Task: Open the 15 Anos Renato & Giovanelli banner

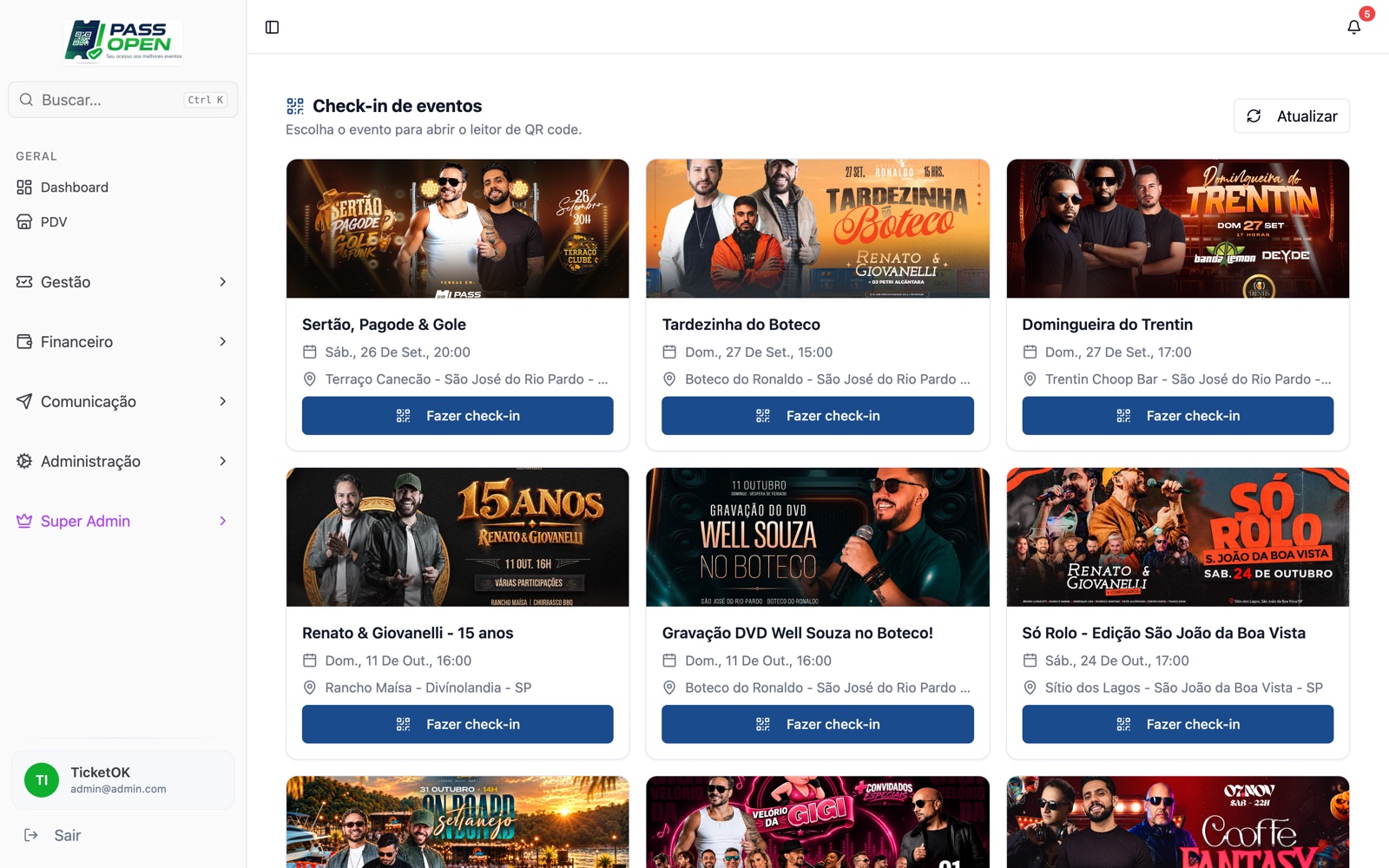Action: 458,537
